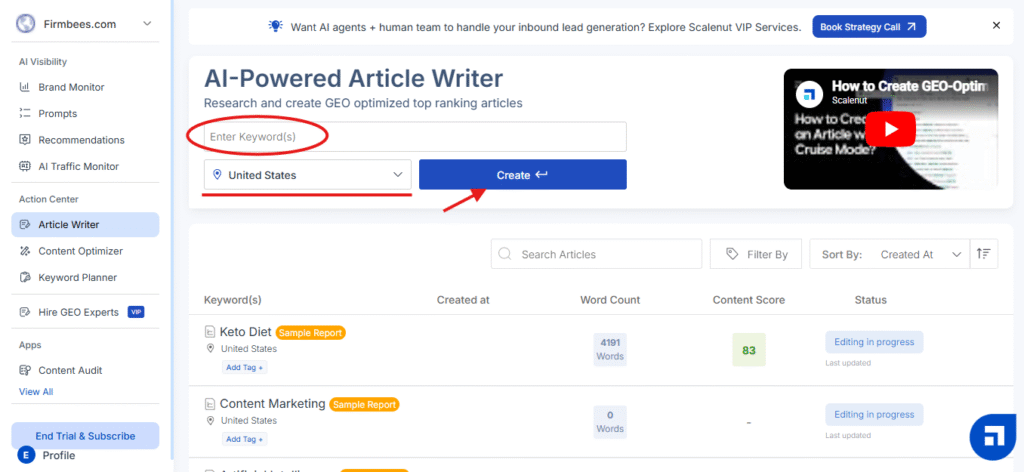Click the Keyword Planner icon
1024x472 pixels.
tap(25, 277)
